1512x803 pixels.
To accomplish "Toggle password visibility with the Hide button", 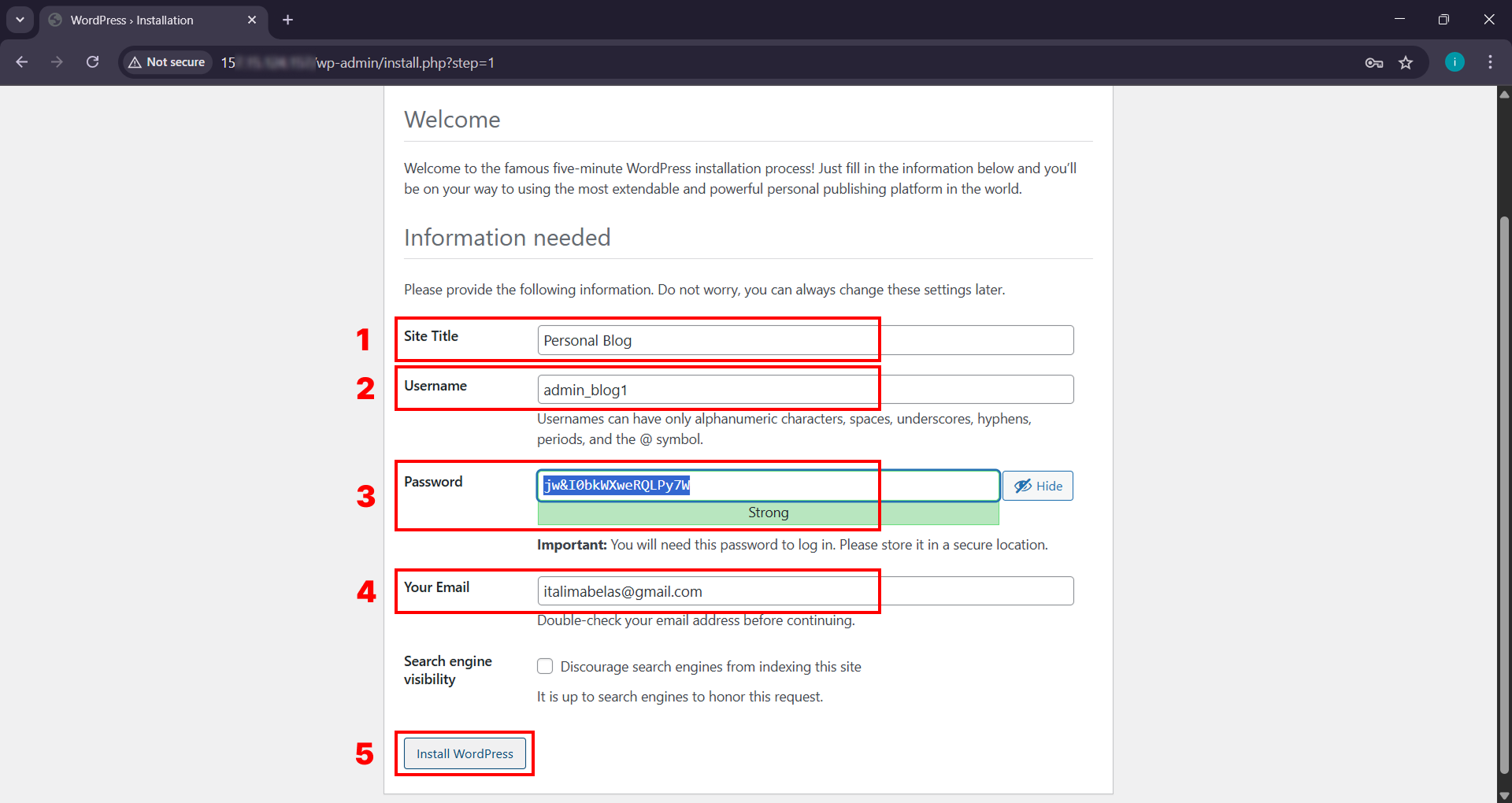I will point(1037,486).
